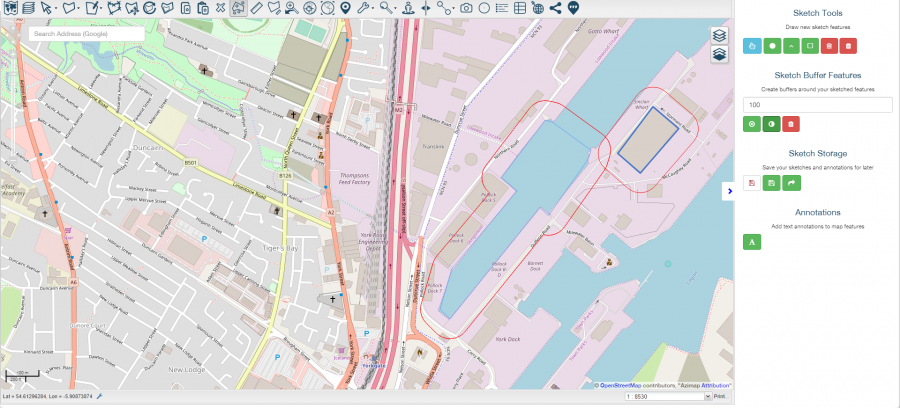Click the Search Address (Google) field

click(x=87, y=34)
